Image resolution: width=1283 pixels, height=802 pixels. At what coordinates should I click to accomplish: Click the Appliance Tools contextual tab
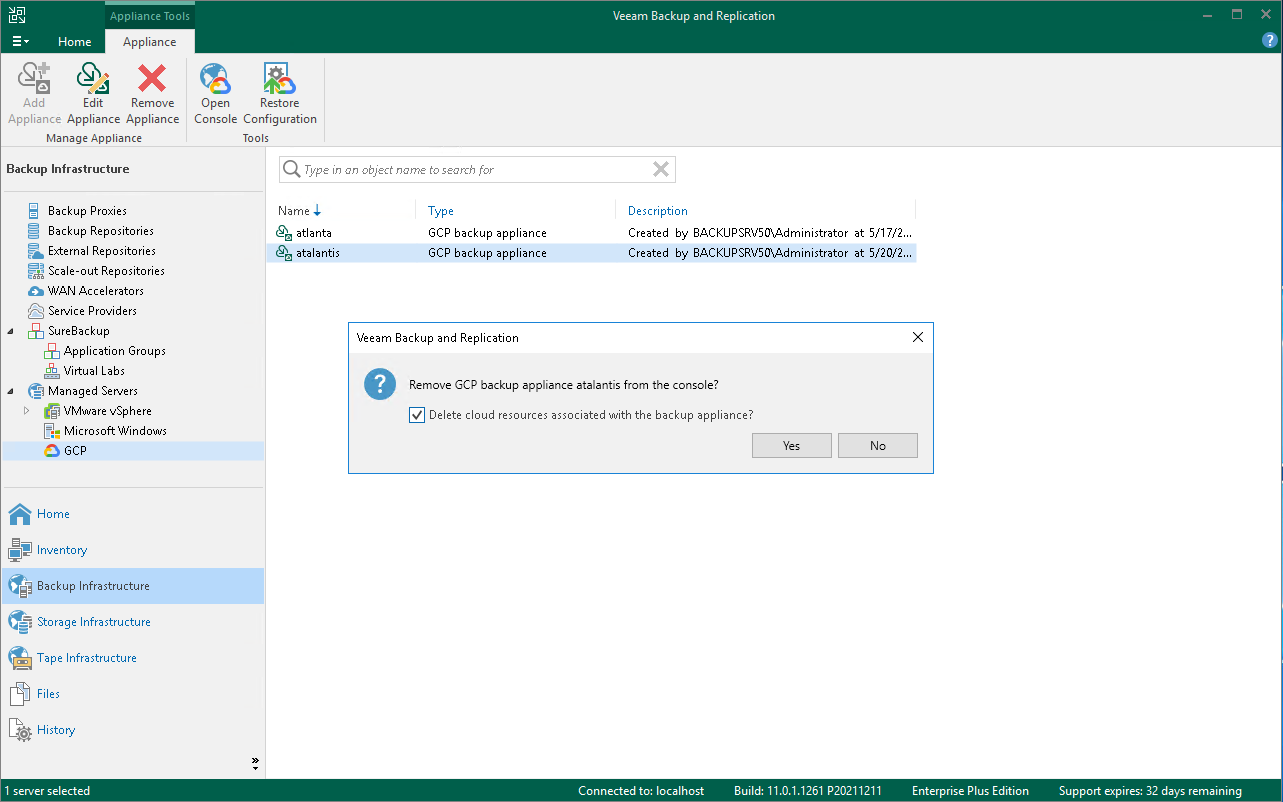pyautogui.click(x=150, y=16)
